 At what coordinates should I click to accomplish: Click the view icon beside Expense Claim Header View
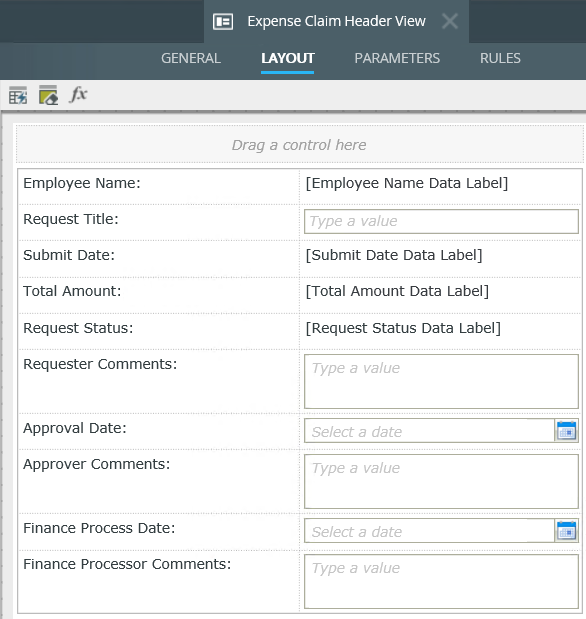tap(223, 21)
